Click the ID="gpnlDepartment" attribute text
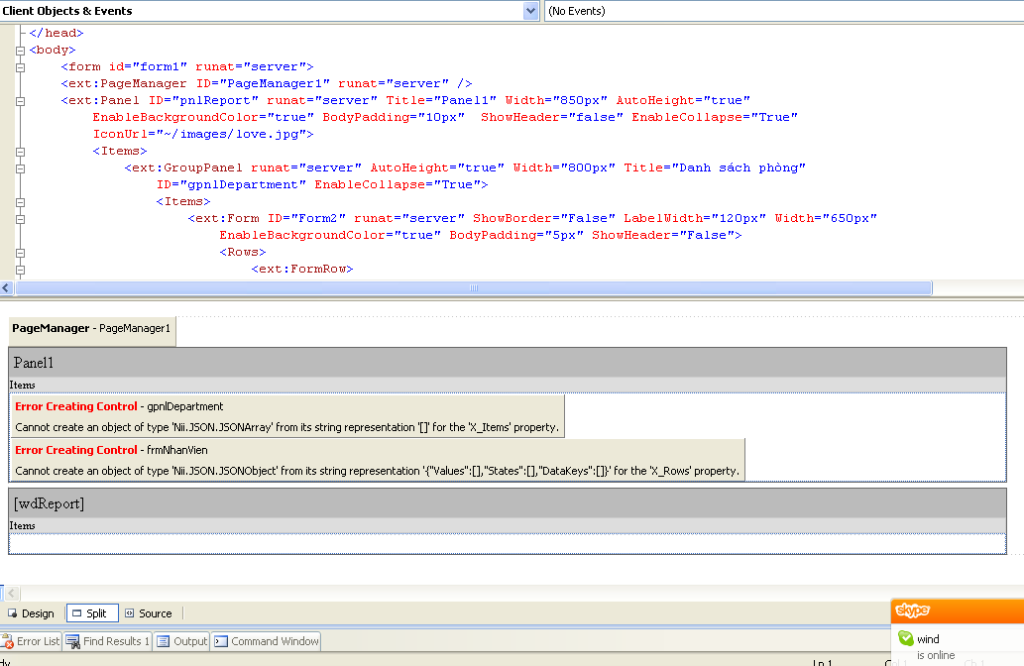This screenshot has width=1024, height=666. point(231,185)
